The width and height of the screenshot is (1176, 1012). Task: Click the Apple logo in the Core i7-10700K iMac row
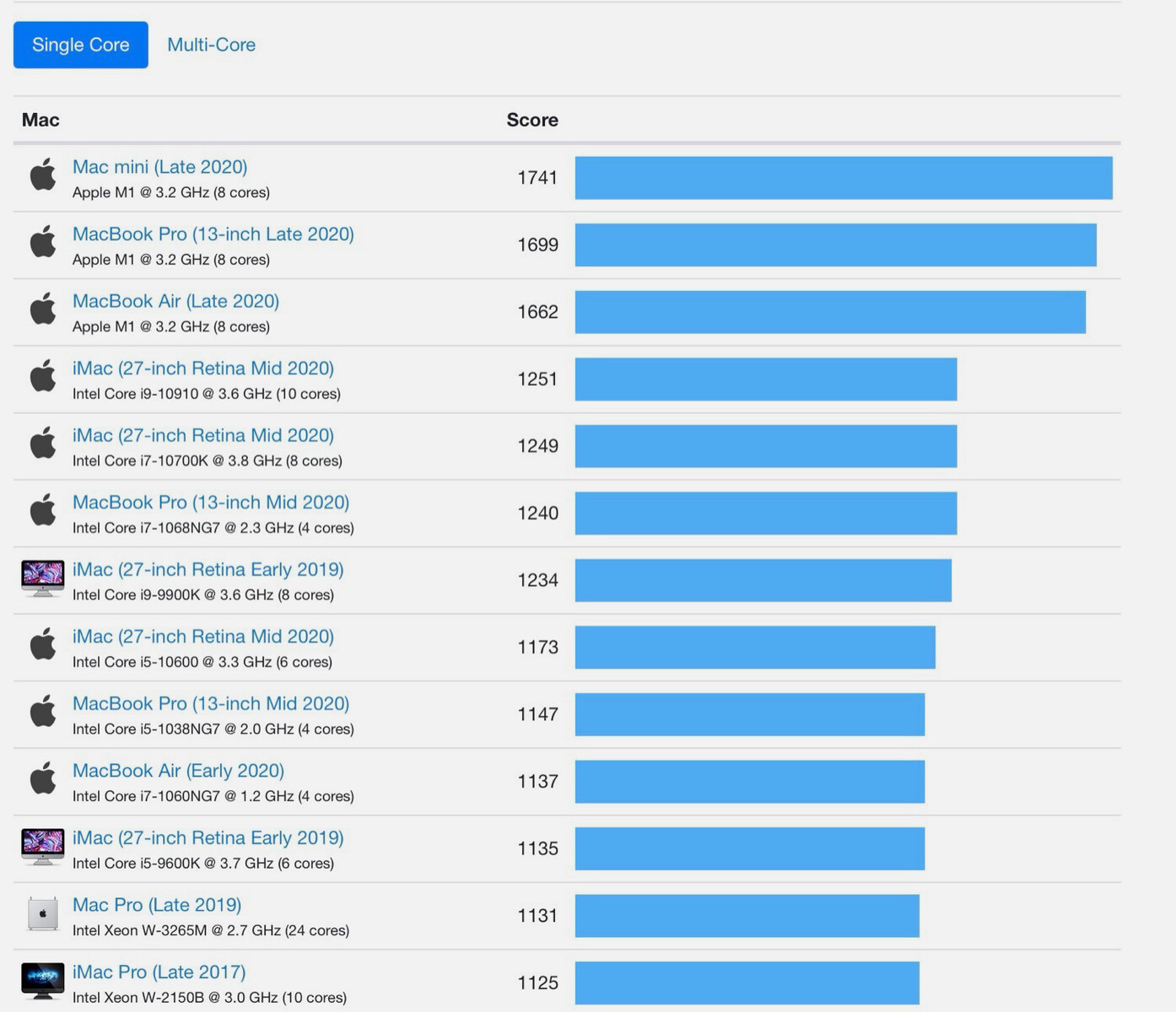point(43,443)
